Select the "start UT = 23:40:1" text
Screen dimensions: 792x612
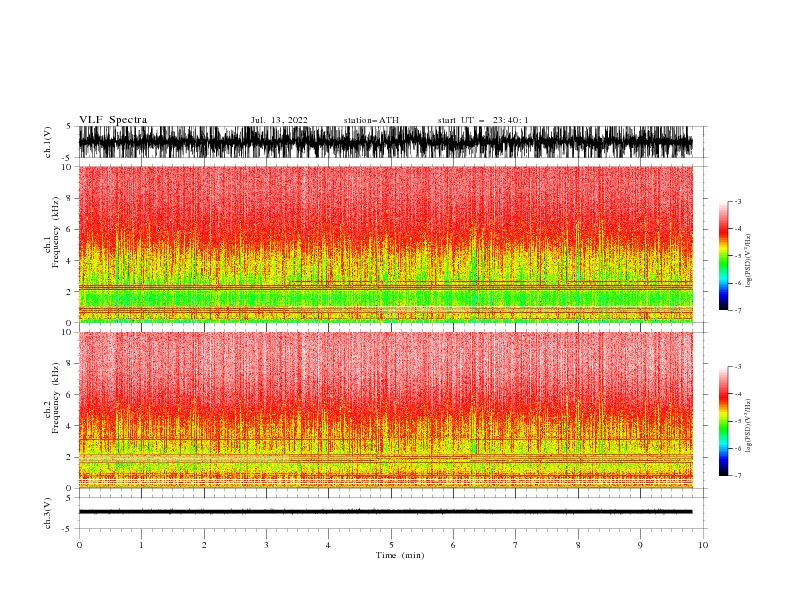pyautogui.click(x=483, y=120)
